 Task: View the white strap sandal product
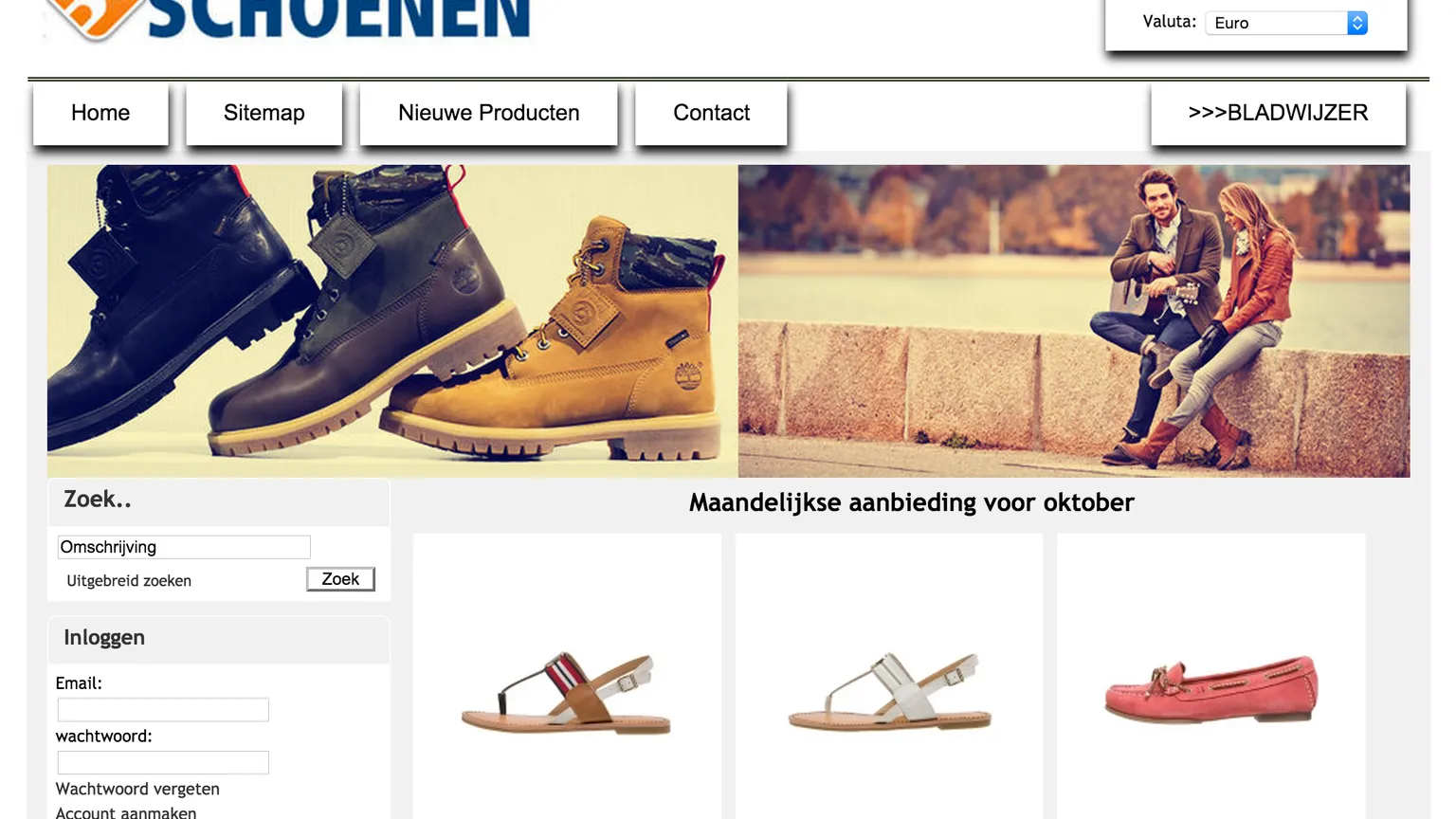click(x=889, y=691)
